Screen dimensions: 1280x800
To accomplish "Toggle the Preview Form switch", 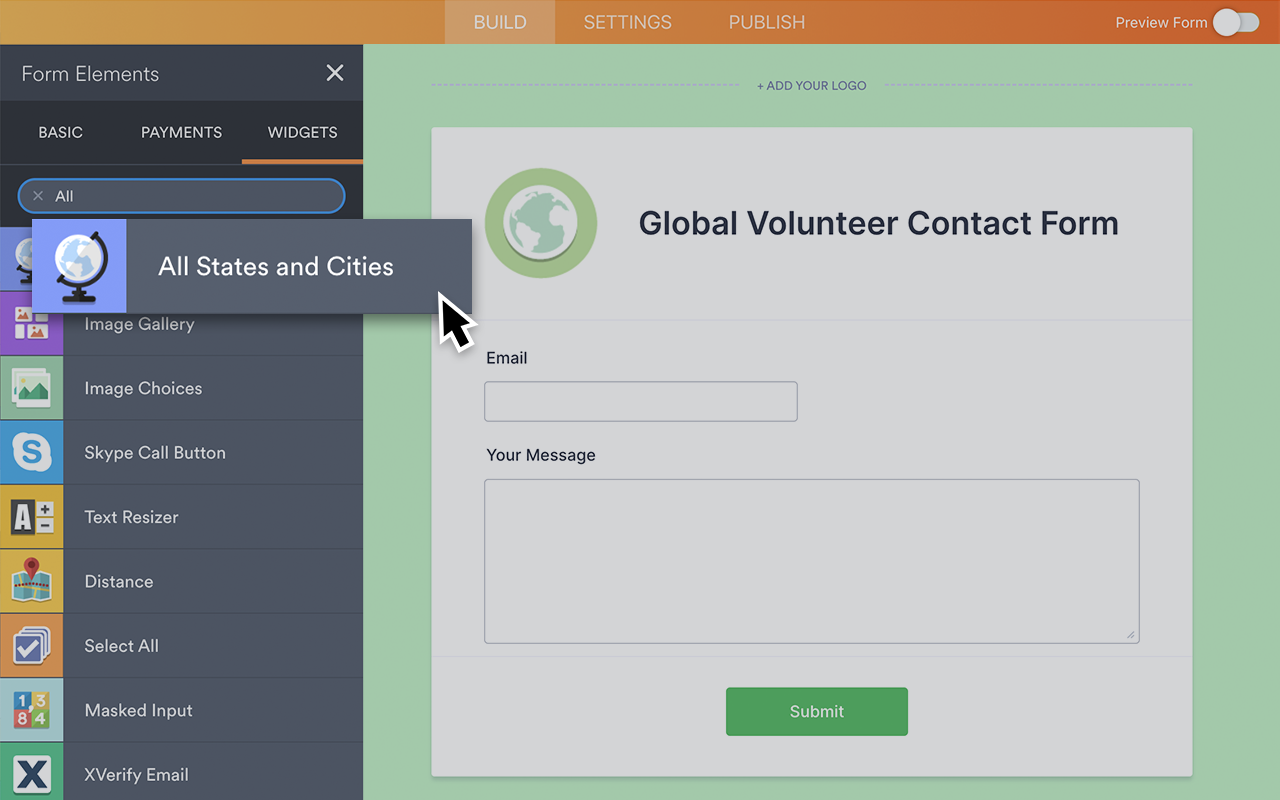I will pos(1236,22).
